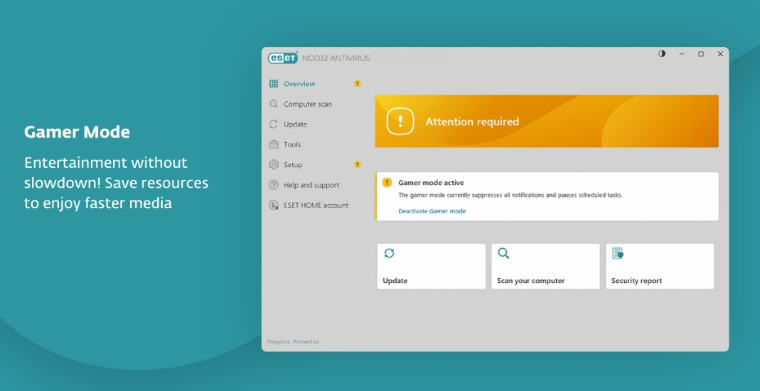This screenshot has width=760, height=391.
Task: Open the Scan your computer tile
Action: [545, 266]
